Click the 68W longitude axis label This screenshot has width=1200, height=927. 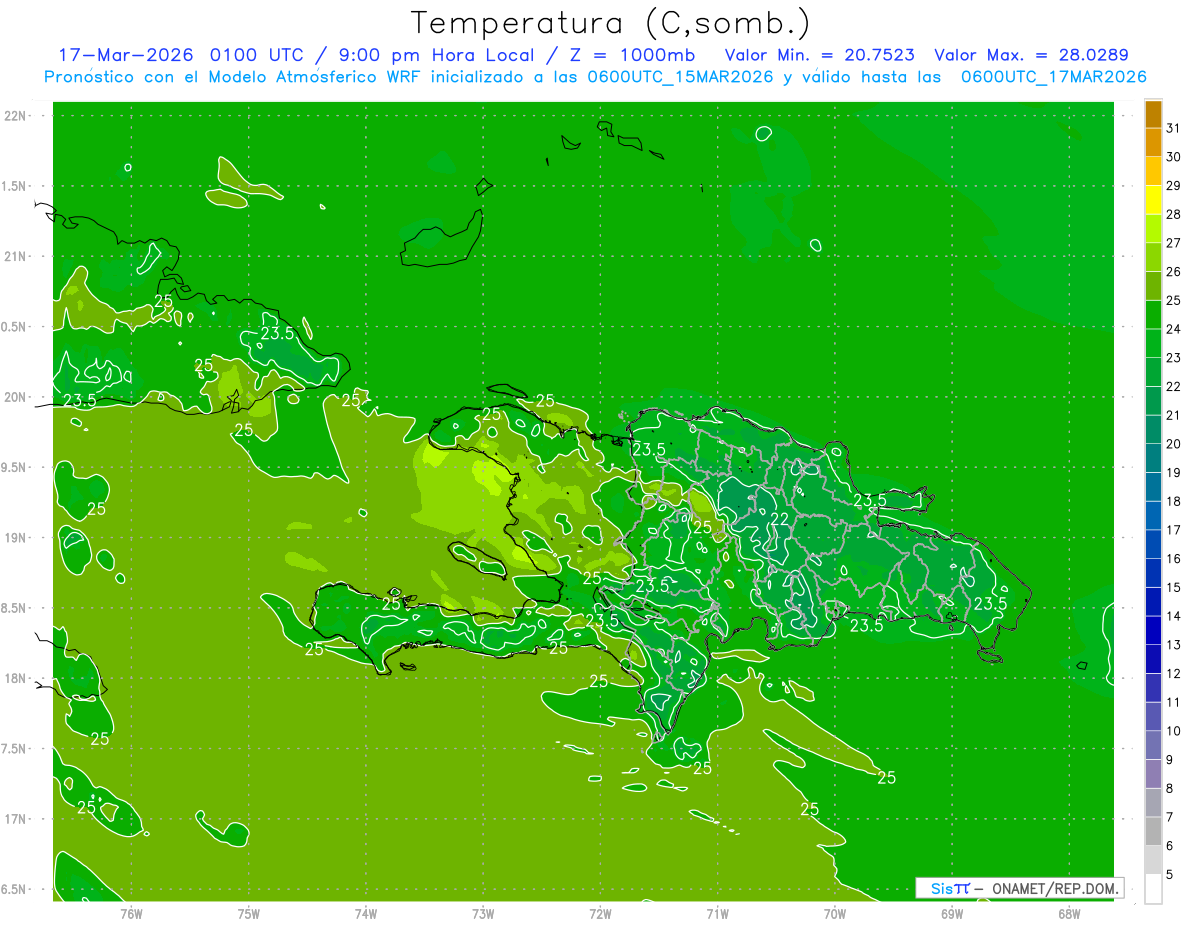1069,913
